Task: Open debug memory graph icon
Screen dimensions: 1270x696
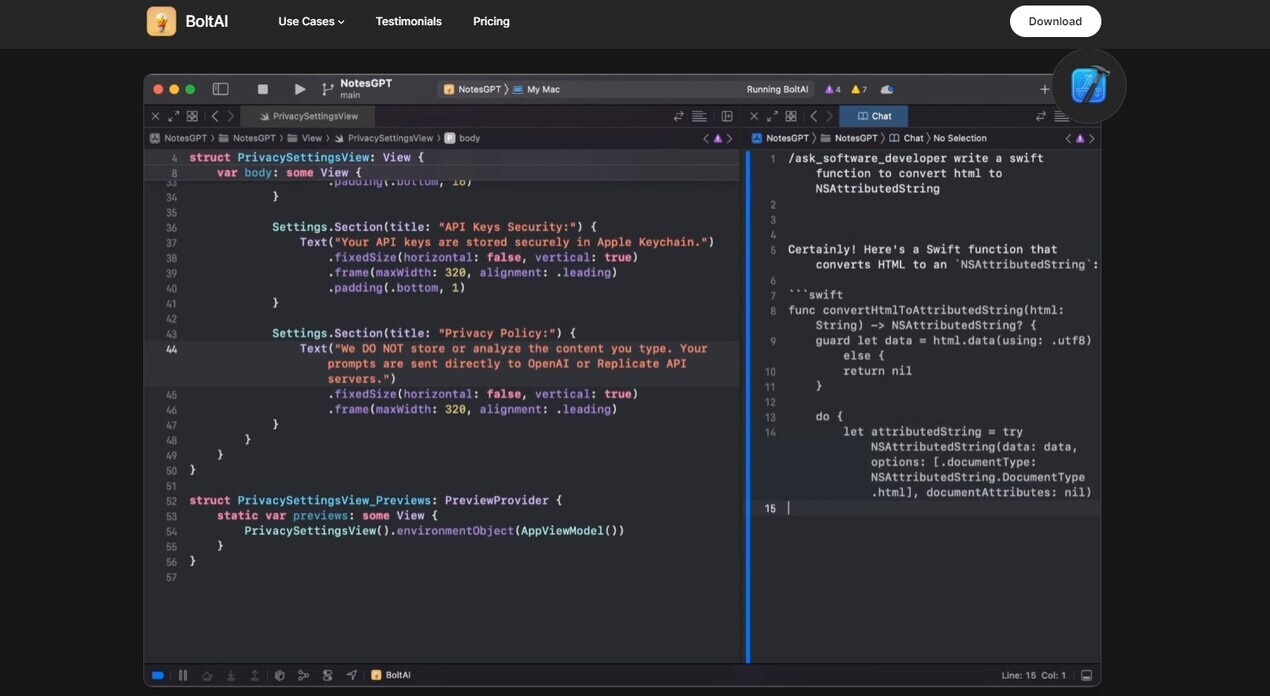Action: tap(303, 675)
